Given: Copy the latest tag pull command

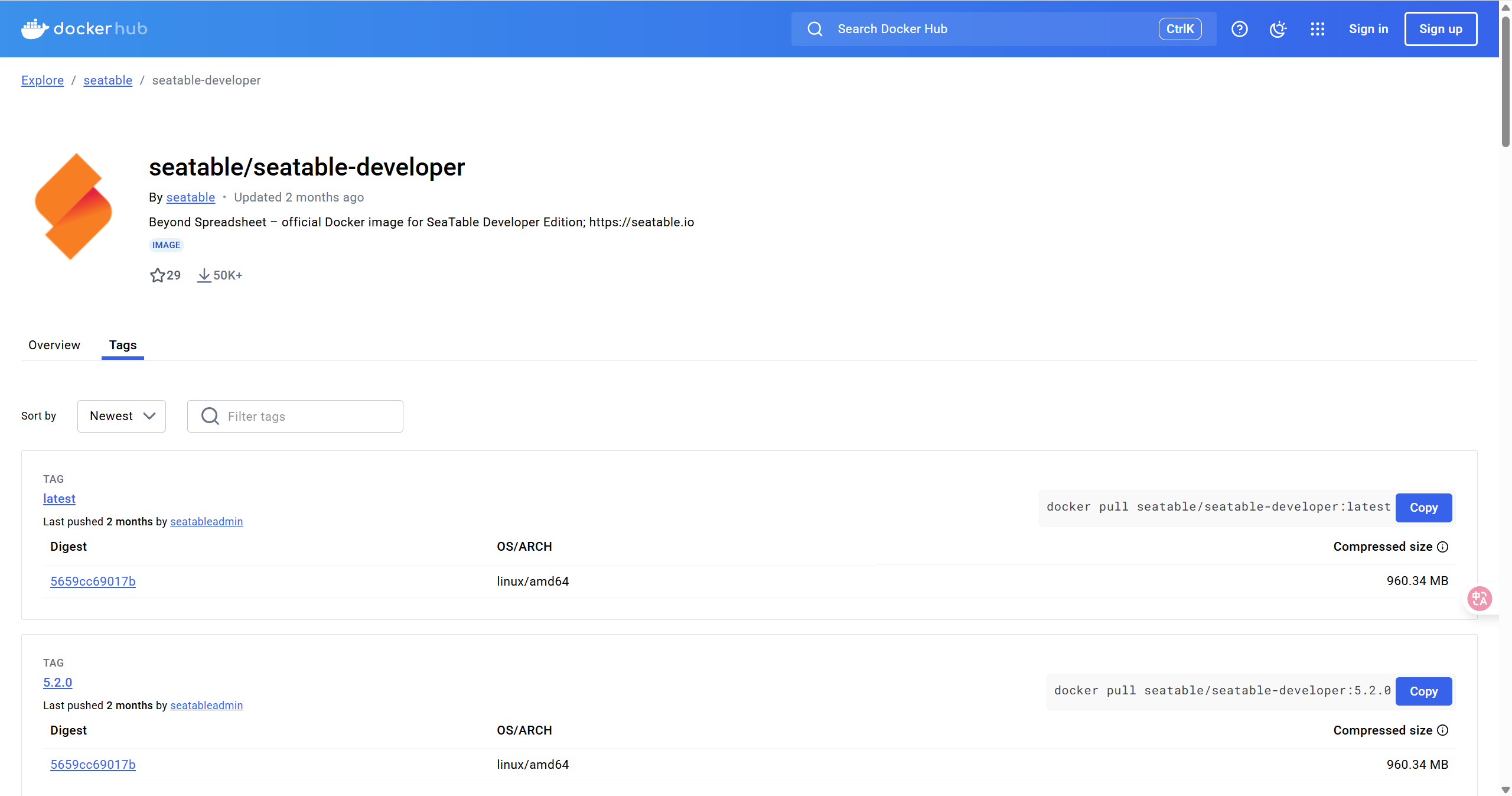Looking at the screenshot, I should click(x=1423, y=508).
